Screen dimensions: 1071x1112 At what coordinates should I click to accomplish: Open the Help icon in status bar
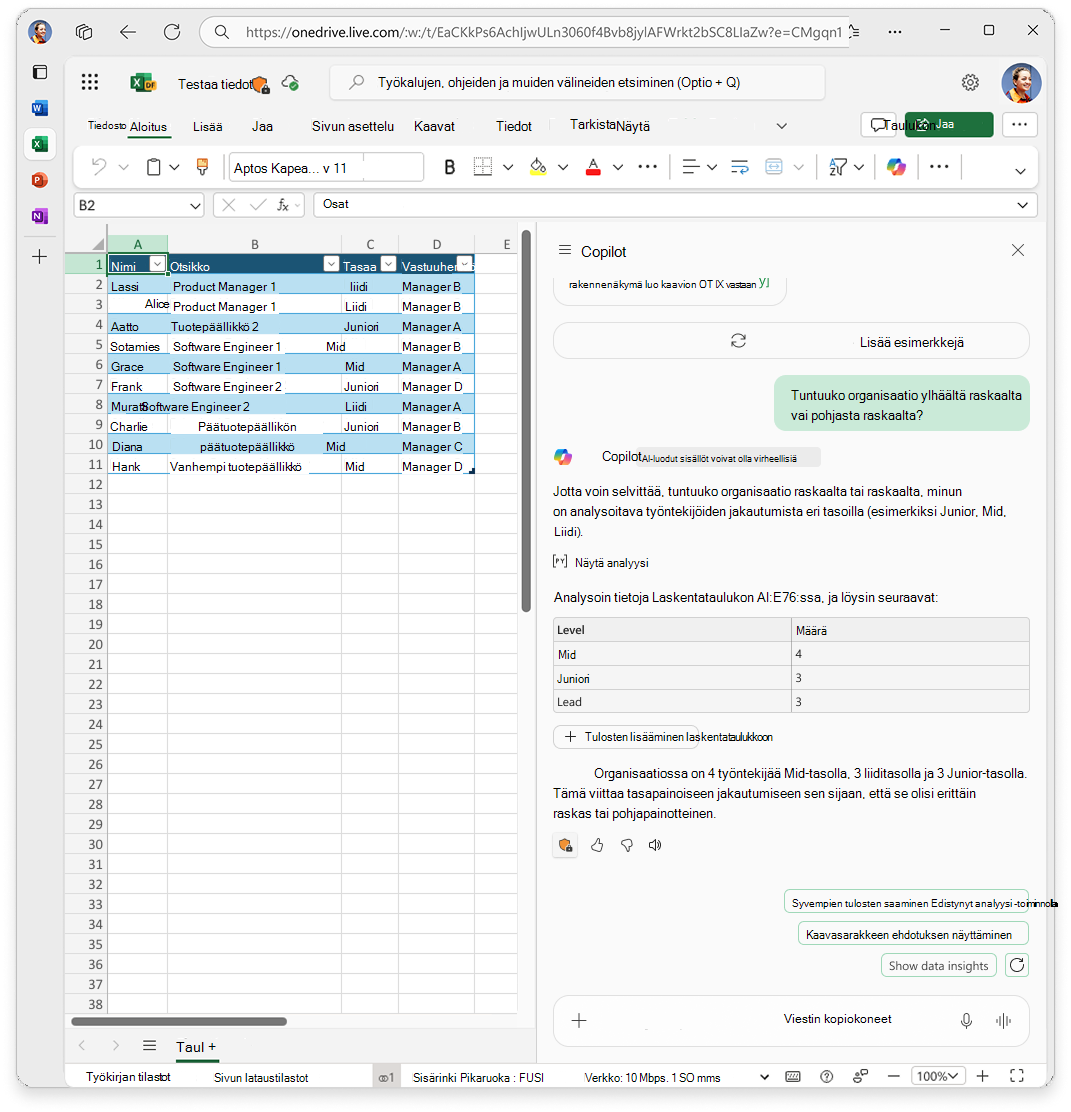(x=826, y=1077)
